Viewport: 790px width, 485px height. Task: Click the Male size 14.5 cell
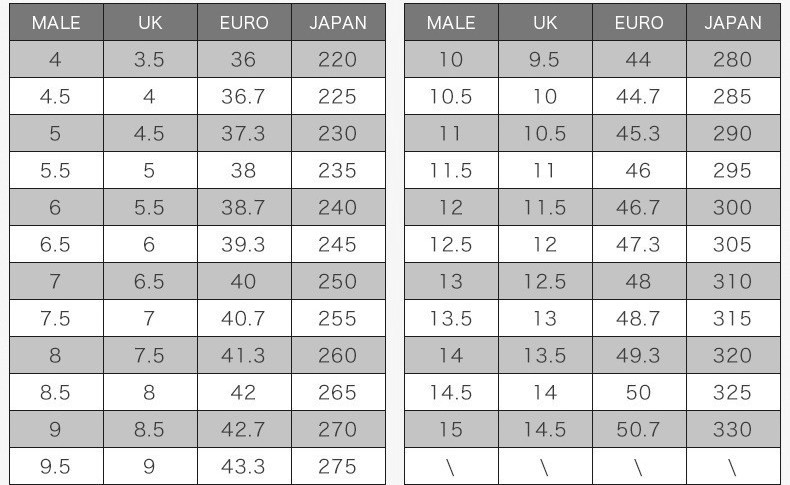tap(451, 393)
